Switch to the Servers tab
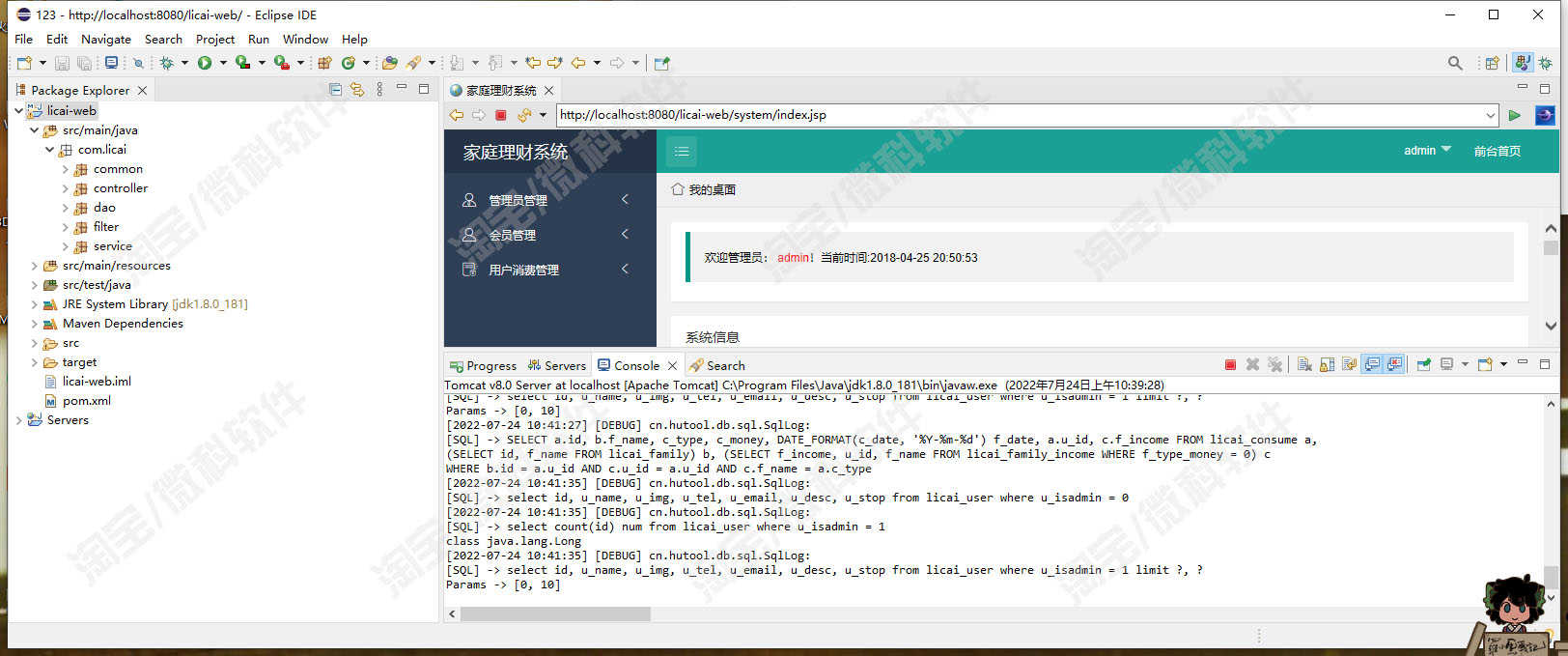 (x=557, y=365)
